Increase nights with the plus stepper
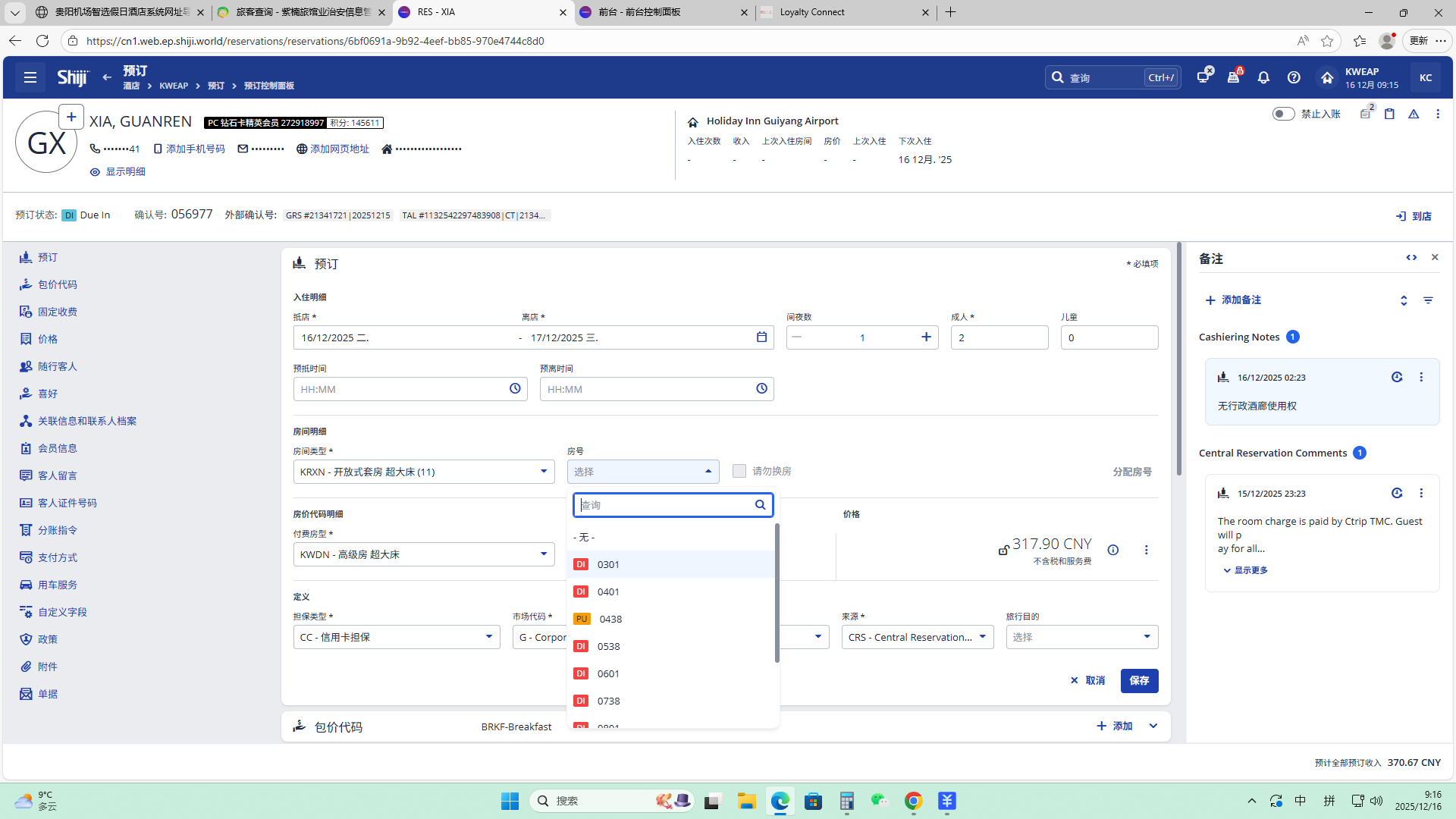 click(926, 337)
